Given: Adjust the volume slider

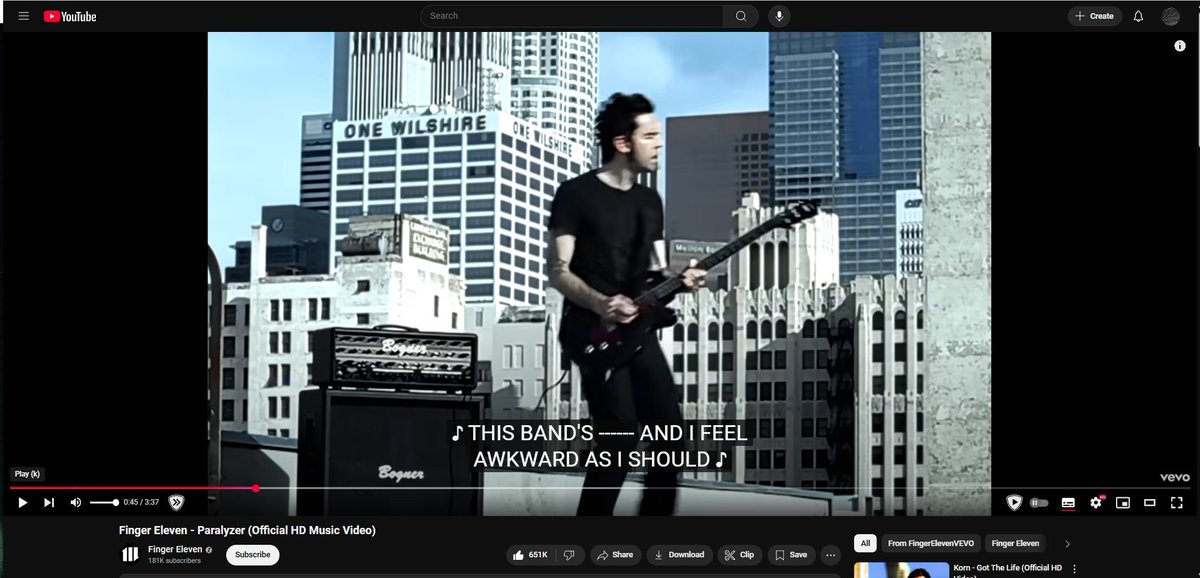Looking at the screenshot, I should 104,502.
